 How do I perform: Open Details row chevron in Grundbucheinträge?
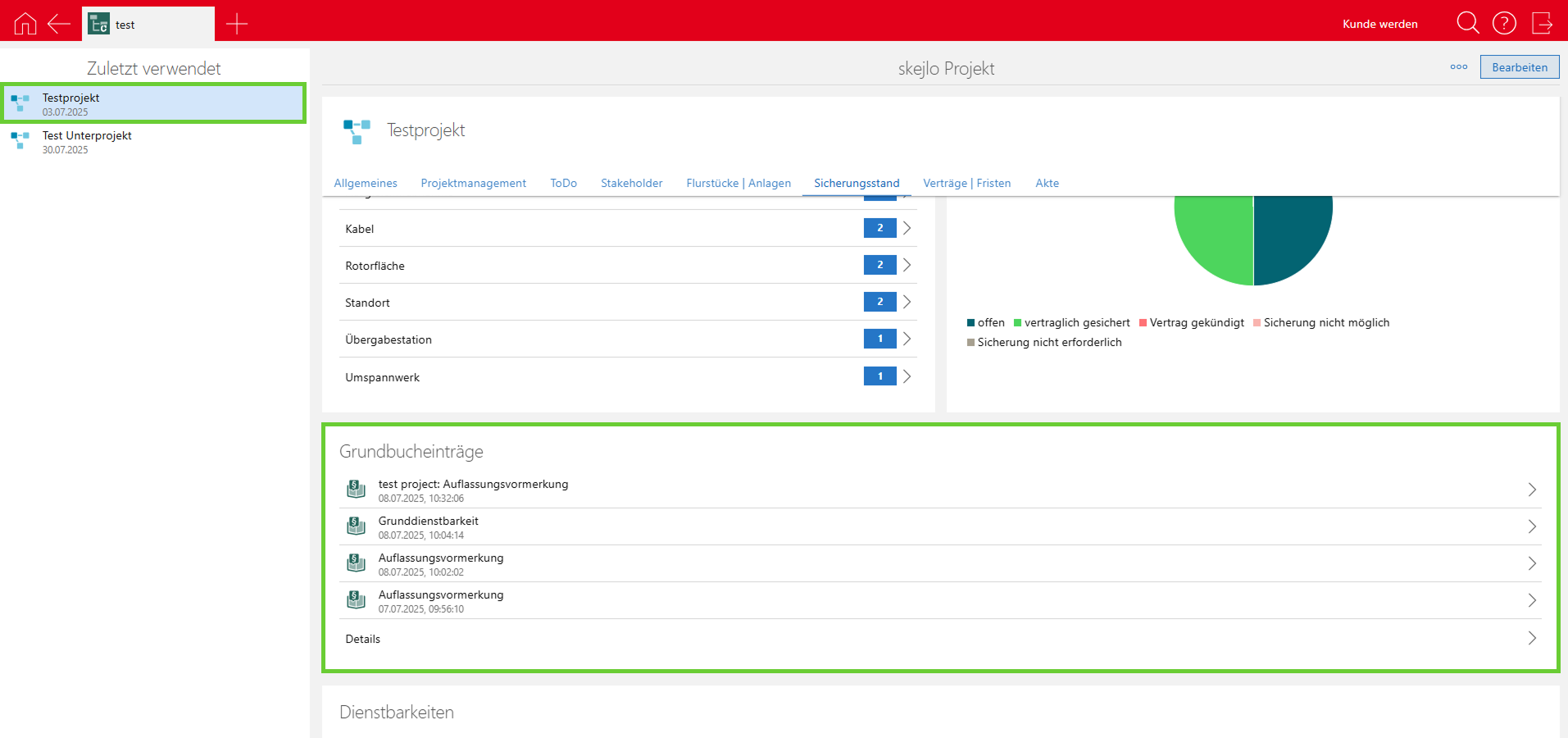(1531, 638)
